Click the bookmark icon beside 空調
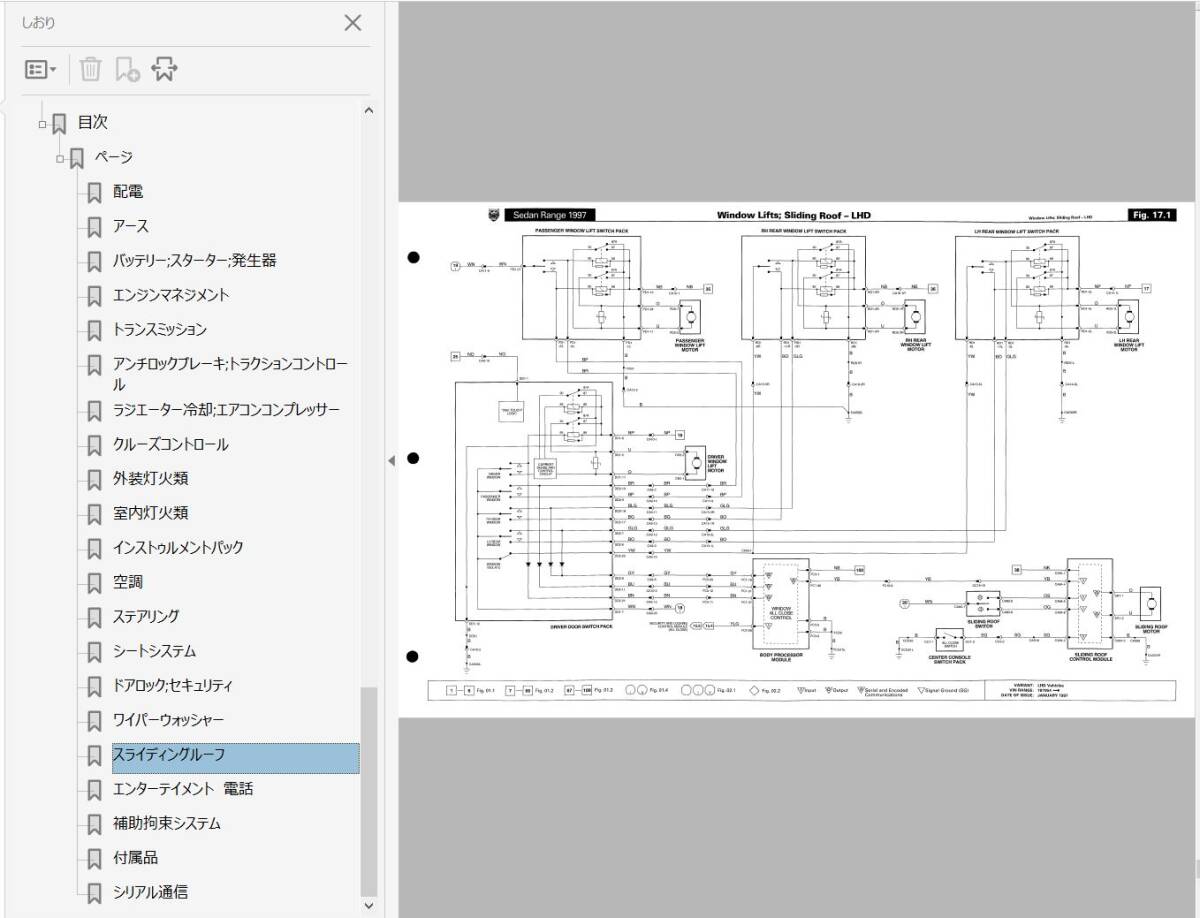 pos(94,583)
